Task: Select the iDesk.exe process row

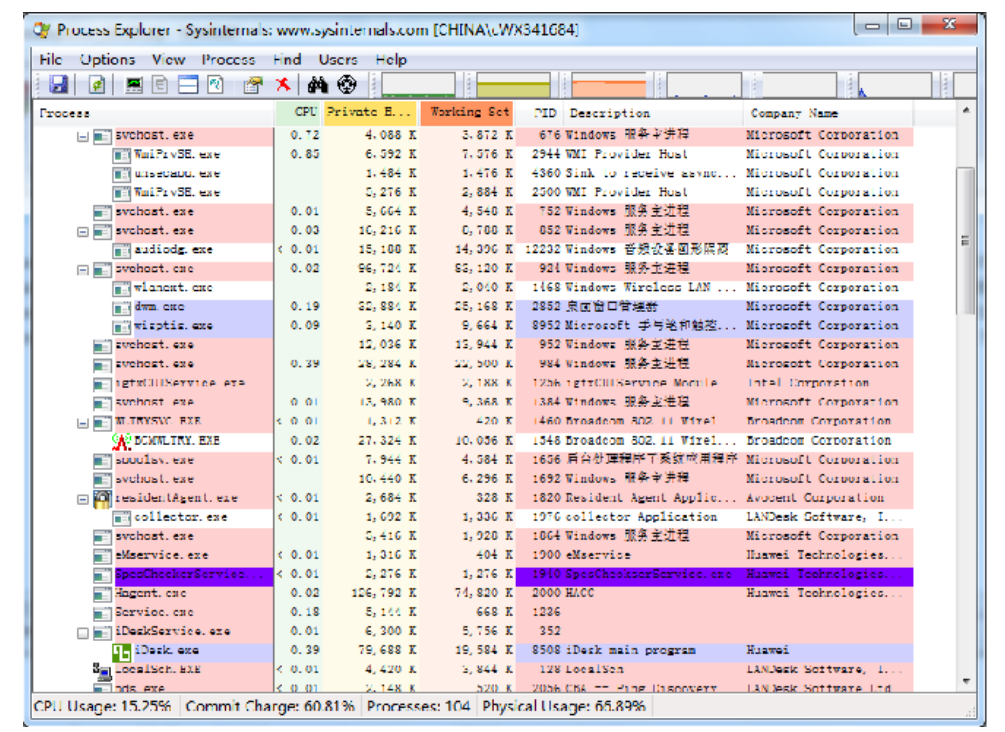Action: (474, 652)
